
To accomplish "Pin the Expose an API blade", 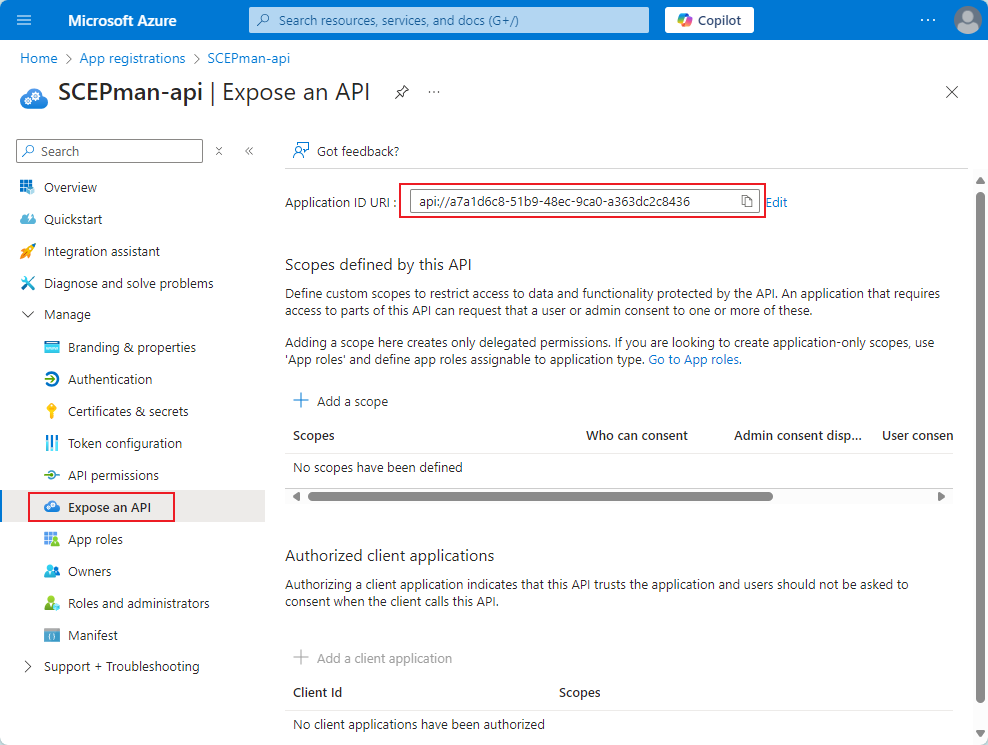I will 401,92.
